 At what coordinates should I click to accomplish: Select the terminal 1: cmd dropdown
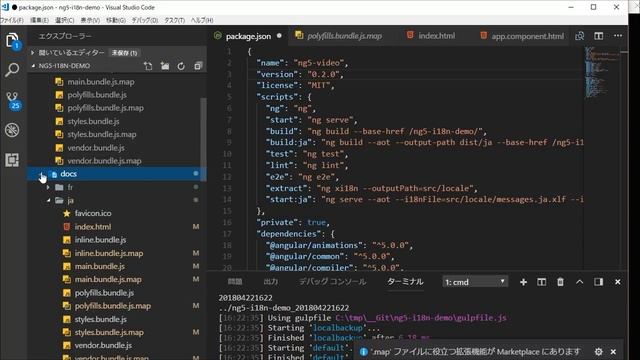click(x=475, y=282)
